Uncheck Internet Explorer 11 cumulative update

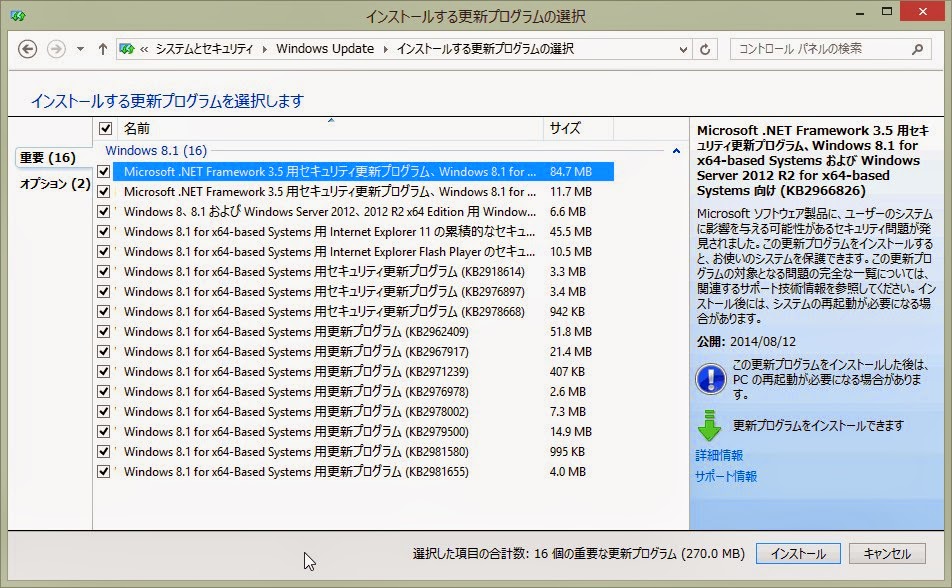104,231
